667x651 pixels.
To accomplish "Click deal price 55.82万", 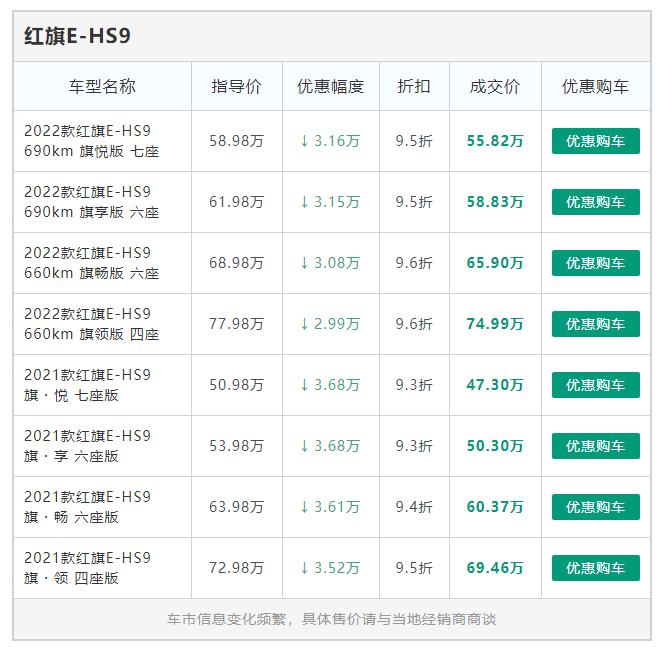I will pyautogui.click(x=495, y=141).
